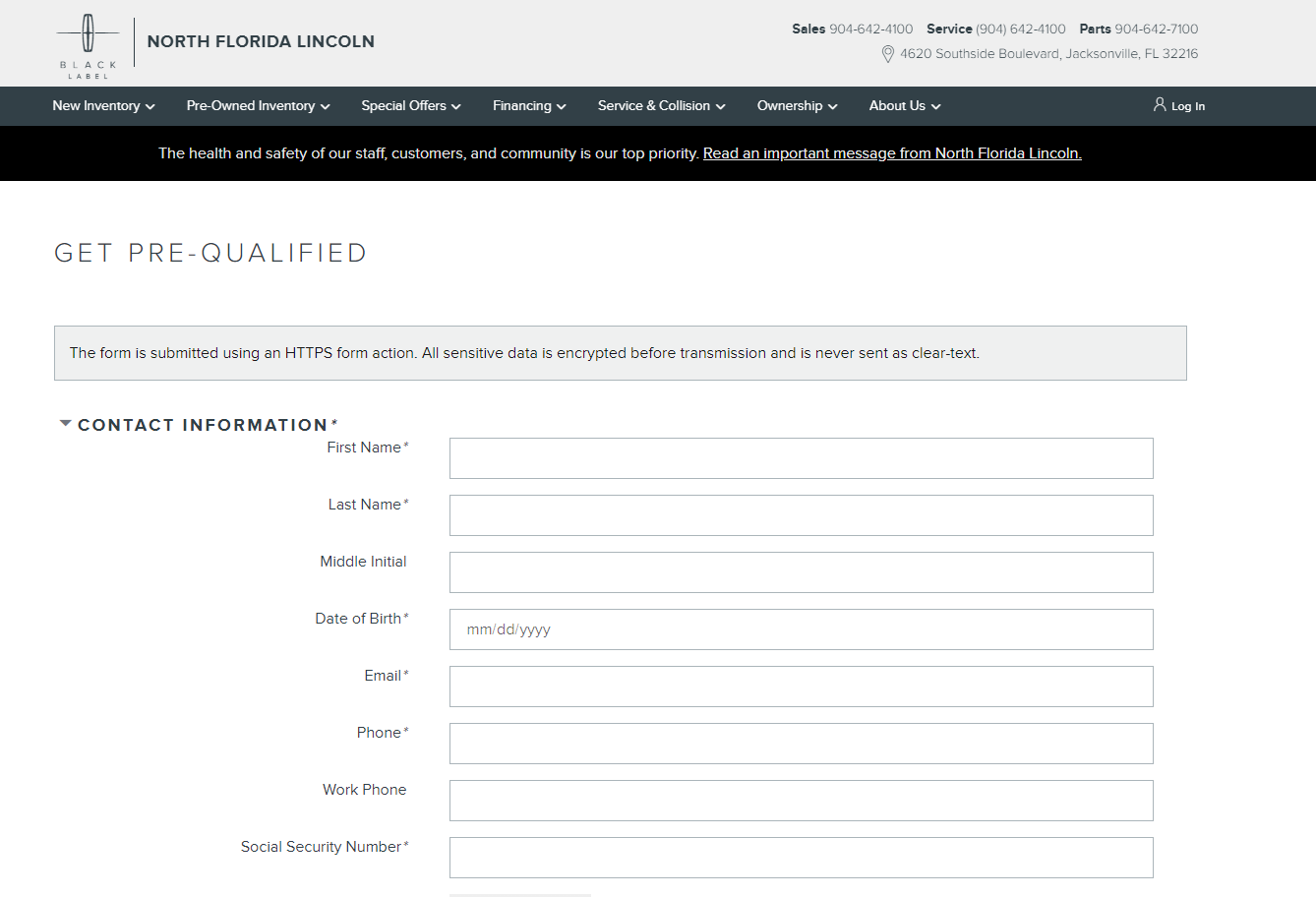
Task: Focus the Last Name input field
Action: click(x=801, y=515)
